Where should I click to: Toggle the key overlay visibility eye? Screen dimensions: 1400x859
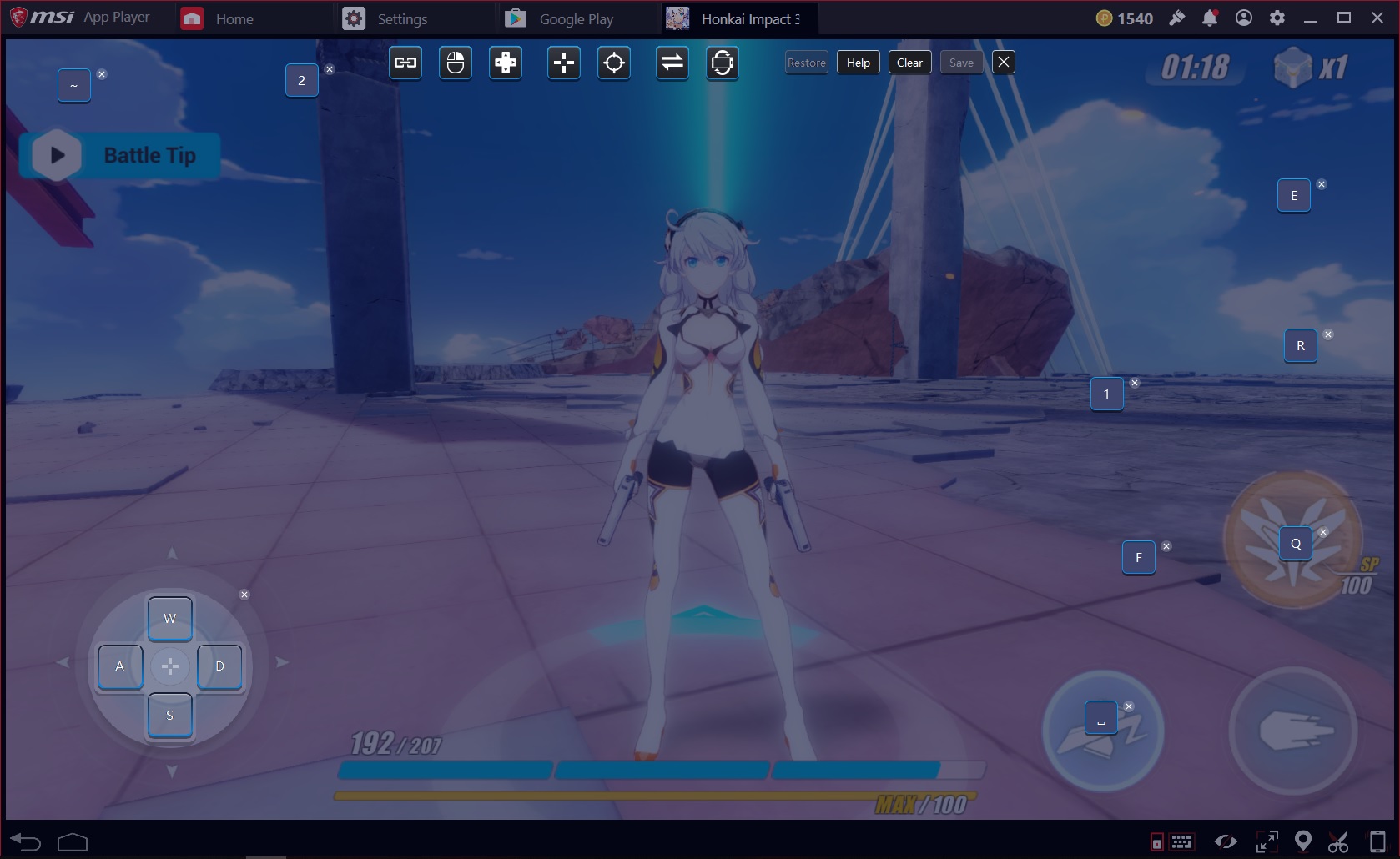point(1226,842)
